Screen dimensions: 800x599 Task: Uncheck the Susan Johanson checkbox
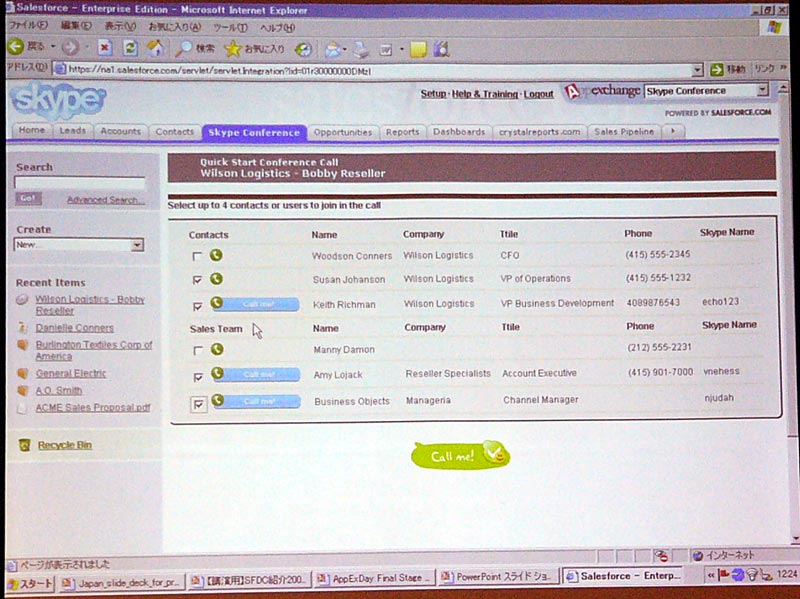pos(197,280)
